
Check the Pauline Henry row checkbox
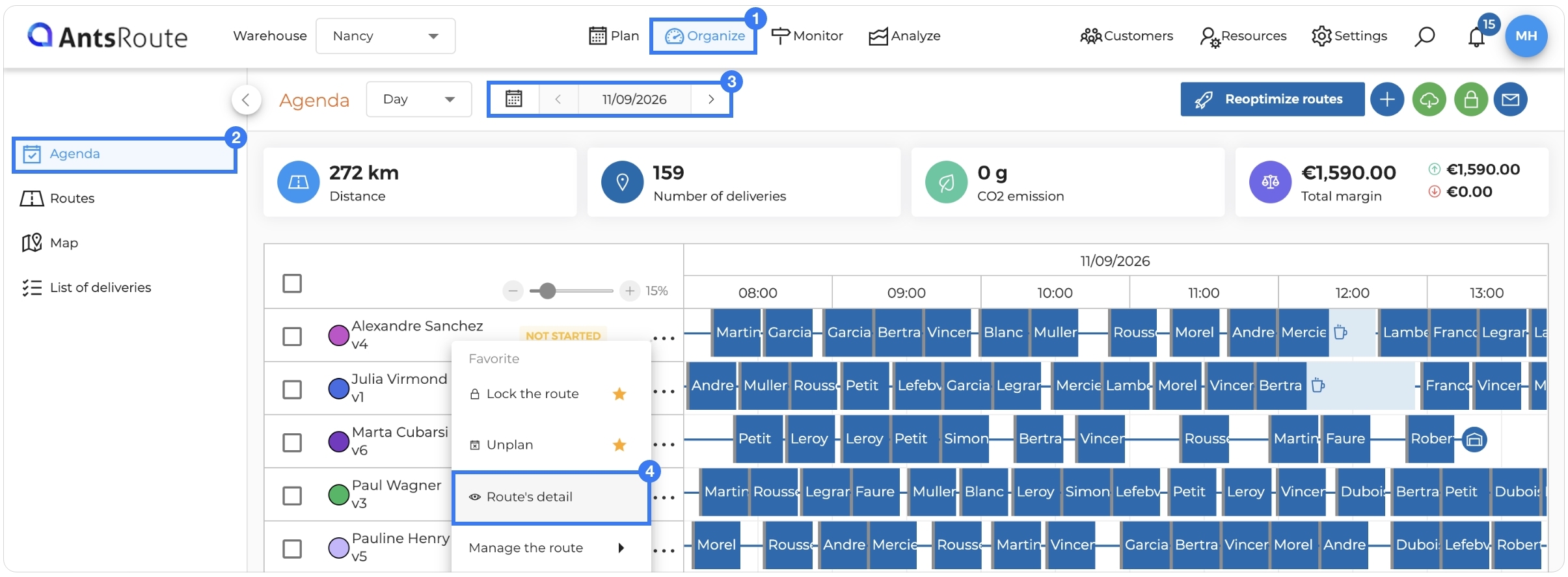coord(292,549)
